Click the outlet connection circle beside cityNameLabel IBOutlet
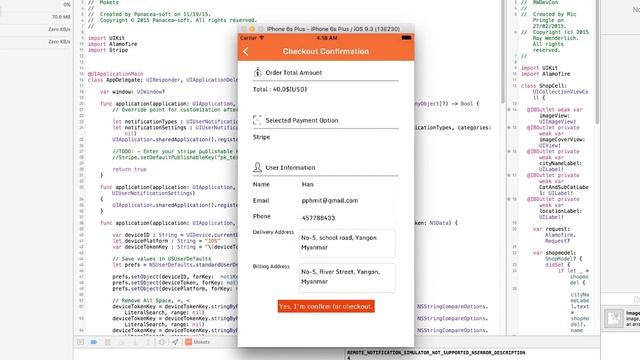 point(509,151)
